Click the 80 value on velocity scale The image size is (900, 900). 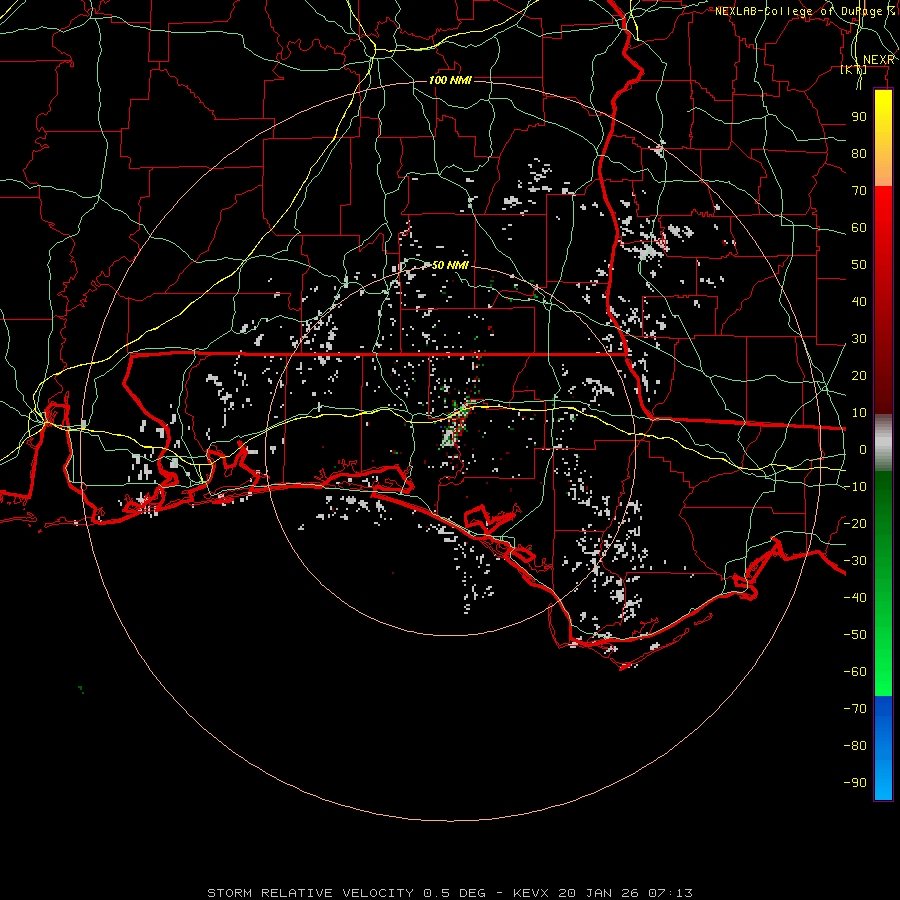pos(859,154)
